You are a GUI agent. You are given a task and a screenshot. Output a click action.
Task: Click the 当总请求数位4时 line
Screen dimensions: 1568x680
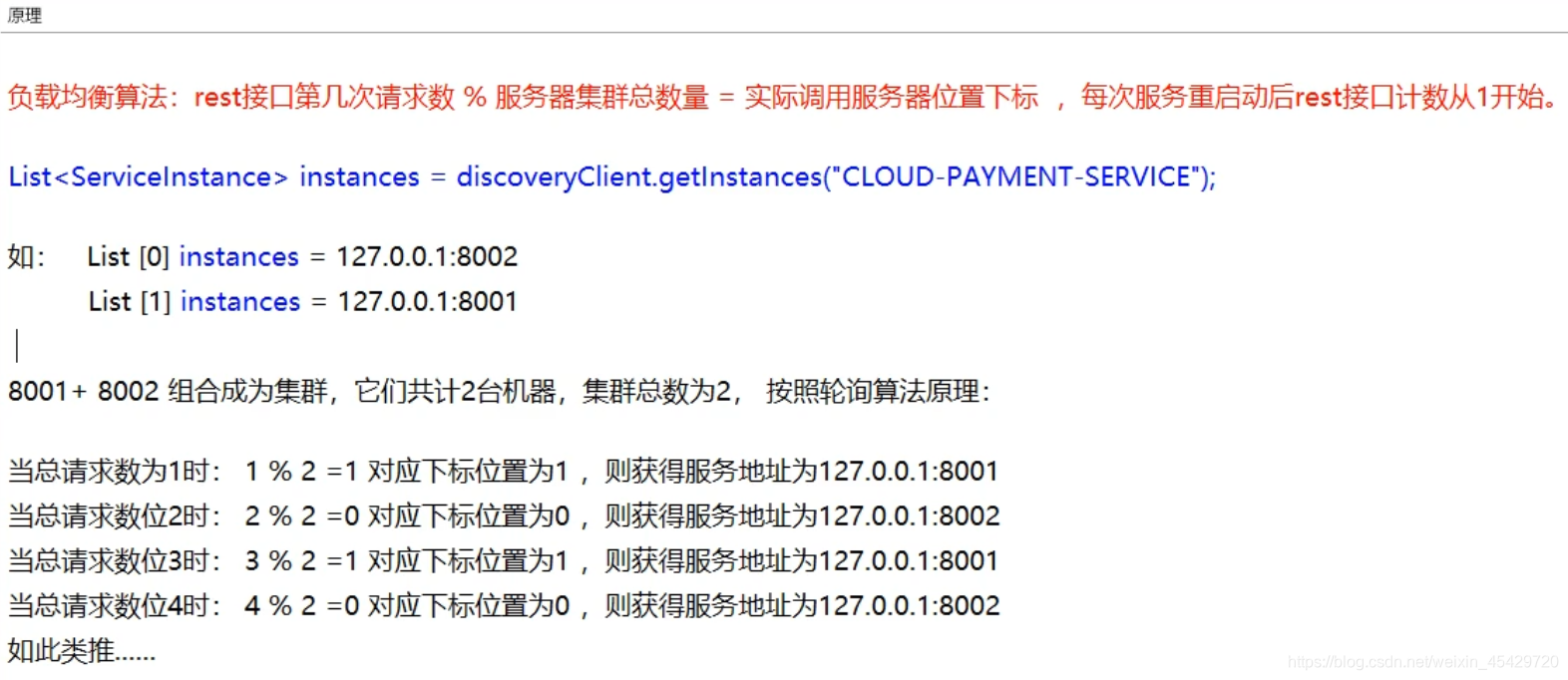click(x=504, y=605)
